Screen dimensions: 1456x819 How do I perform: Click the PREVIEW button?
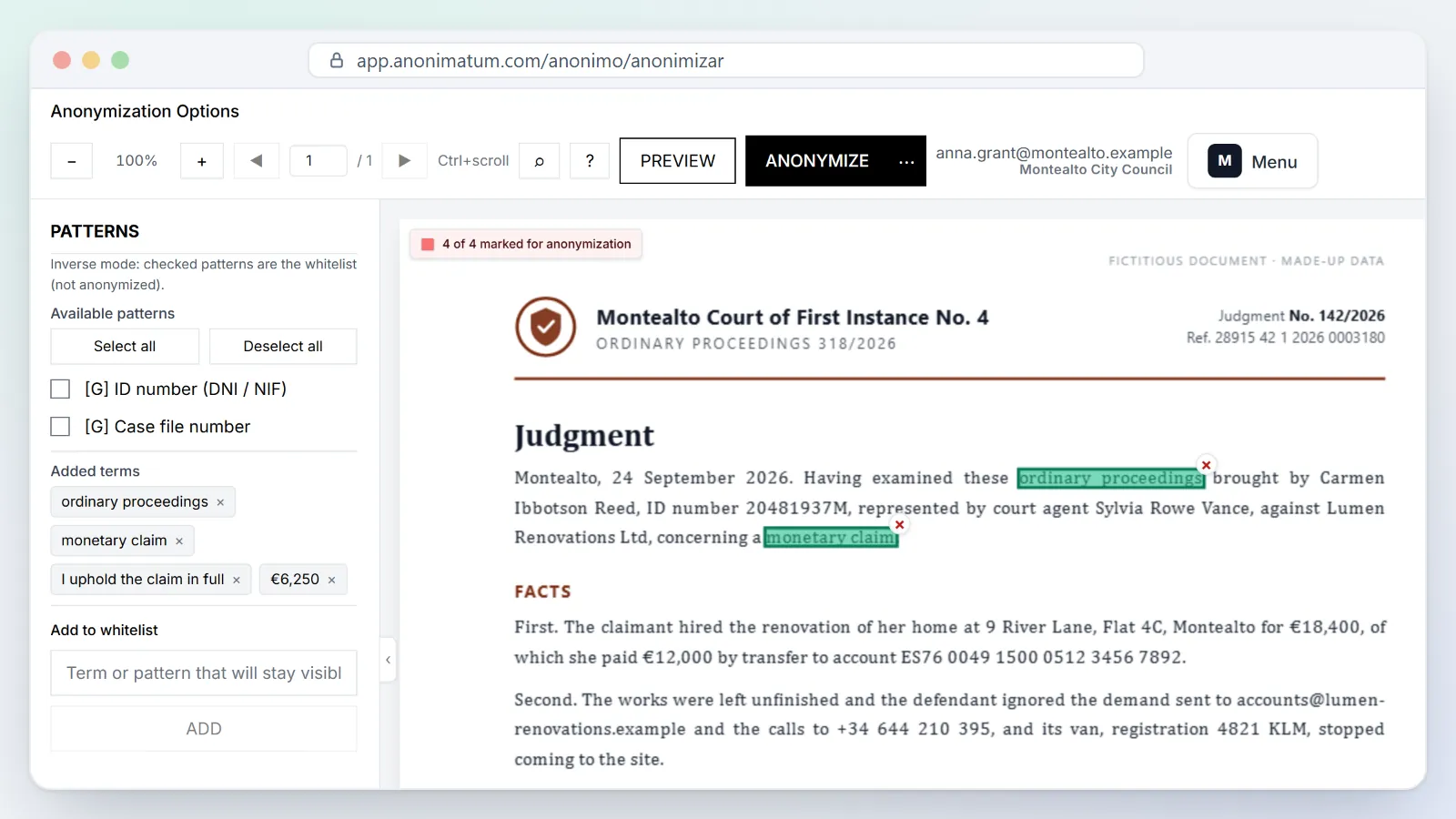point(678,161)
